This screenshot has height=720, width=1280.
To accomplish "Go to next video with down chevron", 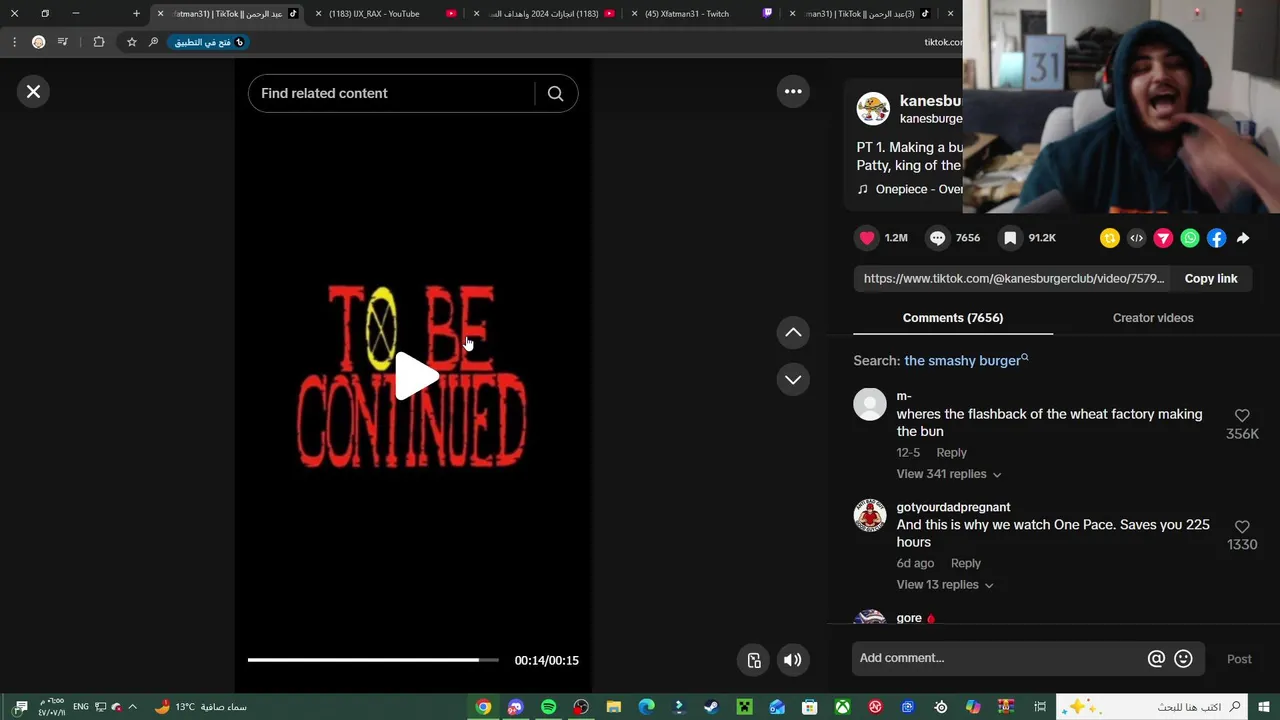I will pos(793,379).
